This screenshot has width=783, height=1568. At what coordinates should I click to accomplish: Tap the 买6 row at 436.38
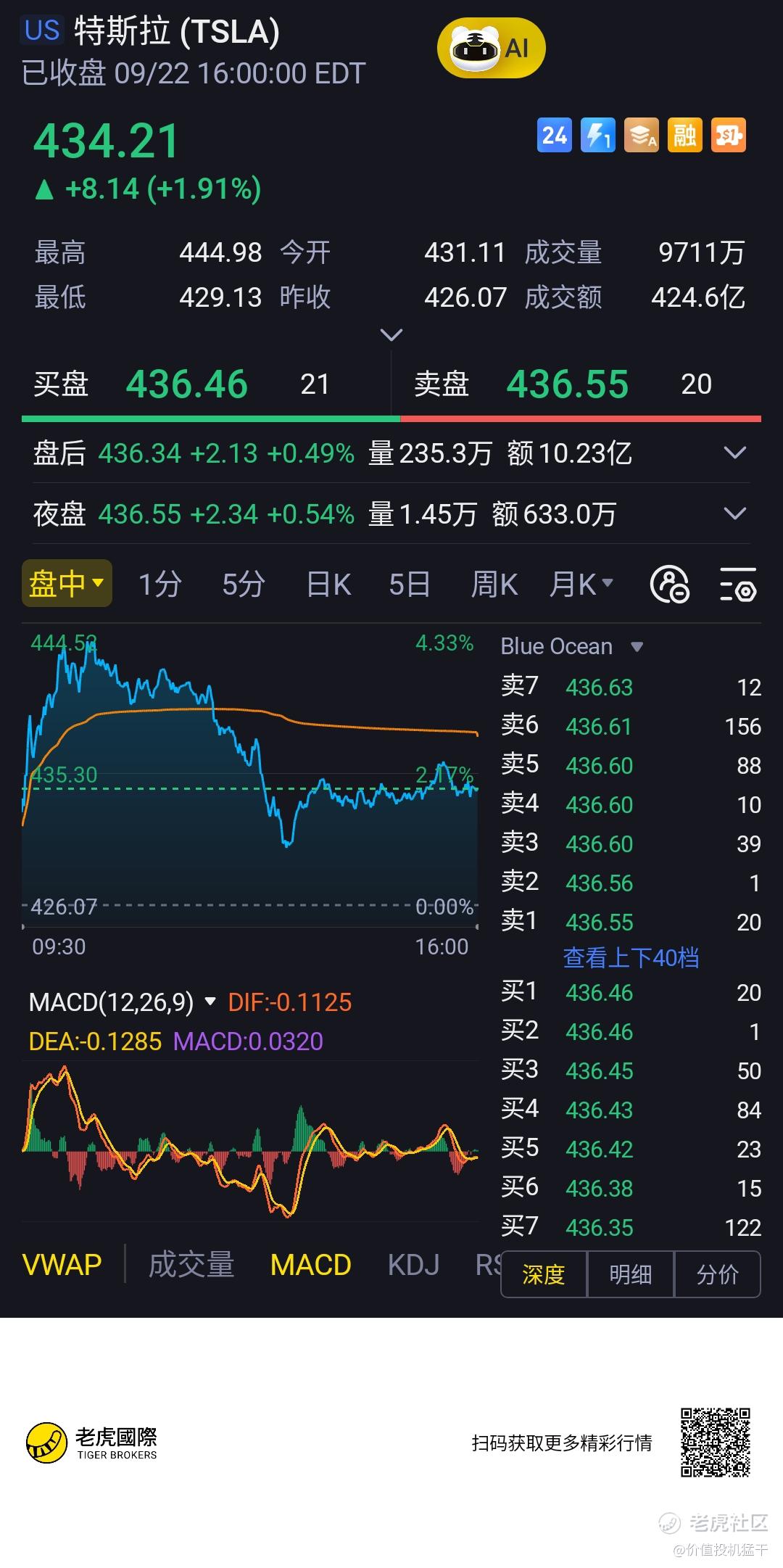pos(631,1188)
